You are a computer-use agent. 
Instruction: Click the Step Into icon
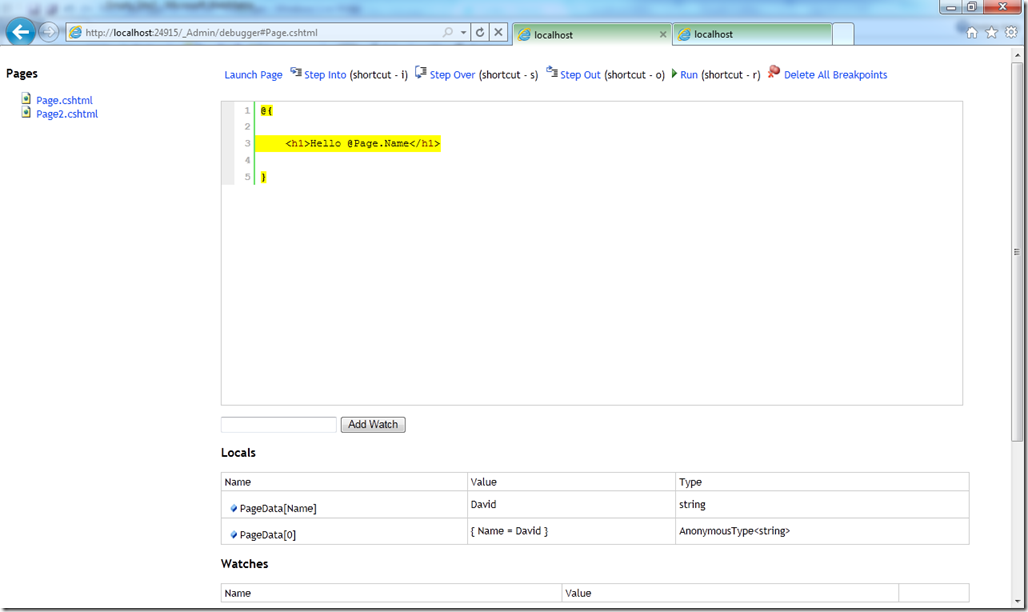[296, 72]
